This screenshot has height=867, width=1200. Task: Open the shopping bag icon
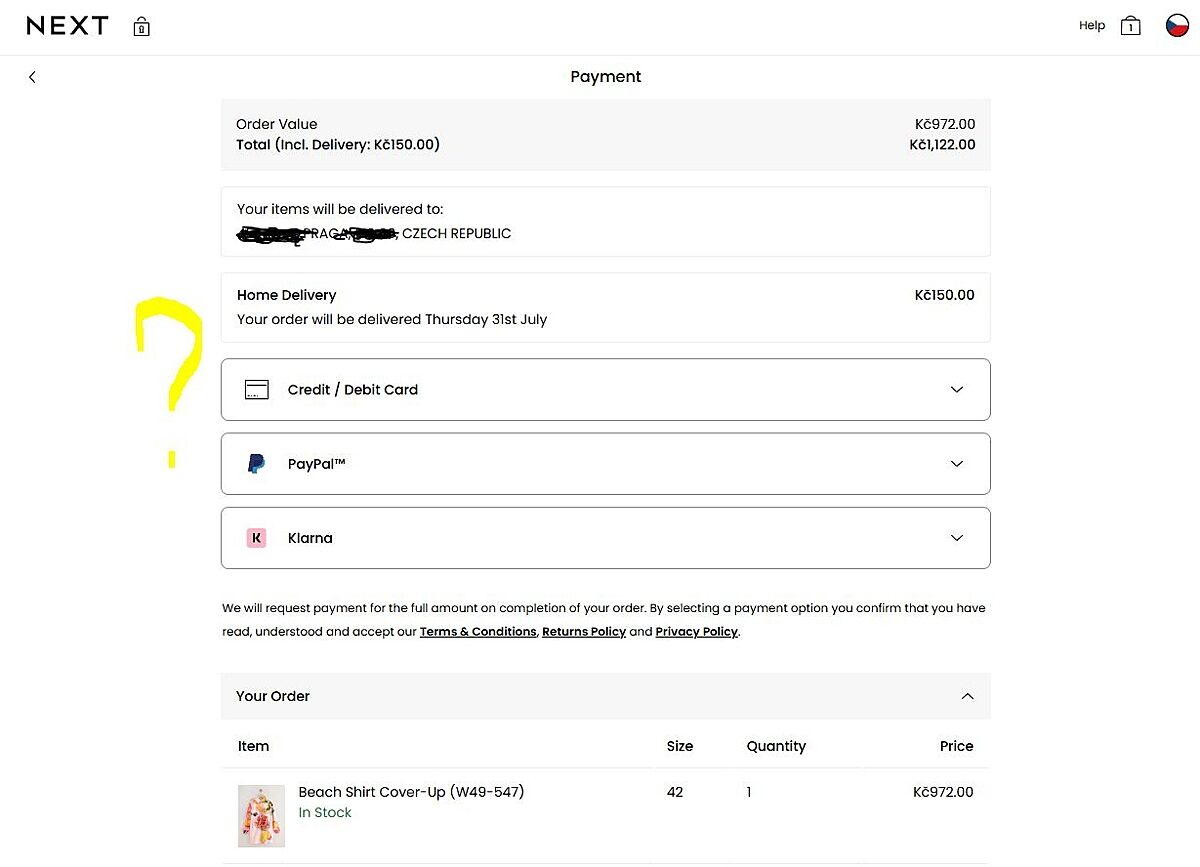click(x=1130, y=26)
